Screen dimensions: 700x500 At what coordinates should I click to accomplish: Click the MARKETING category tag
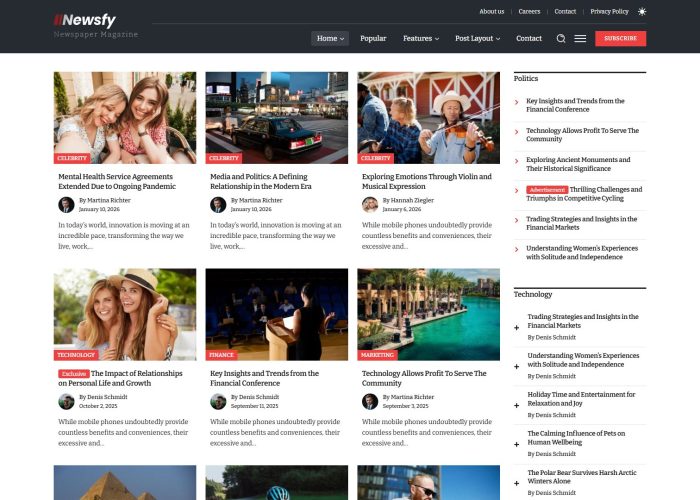[377, 355]
